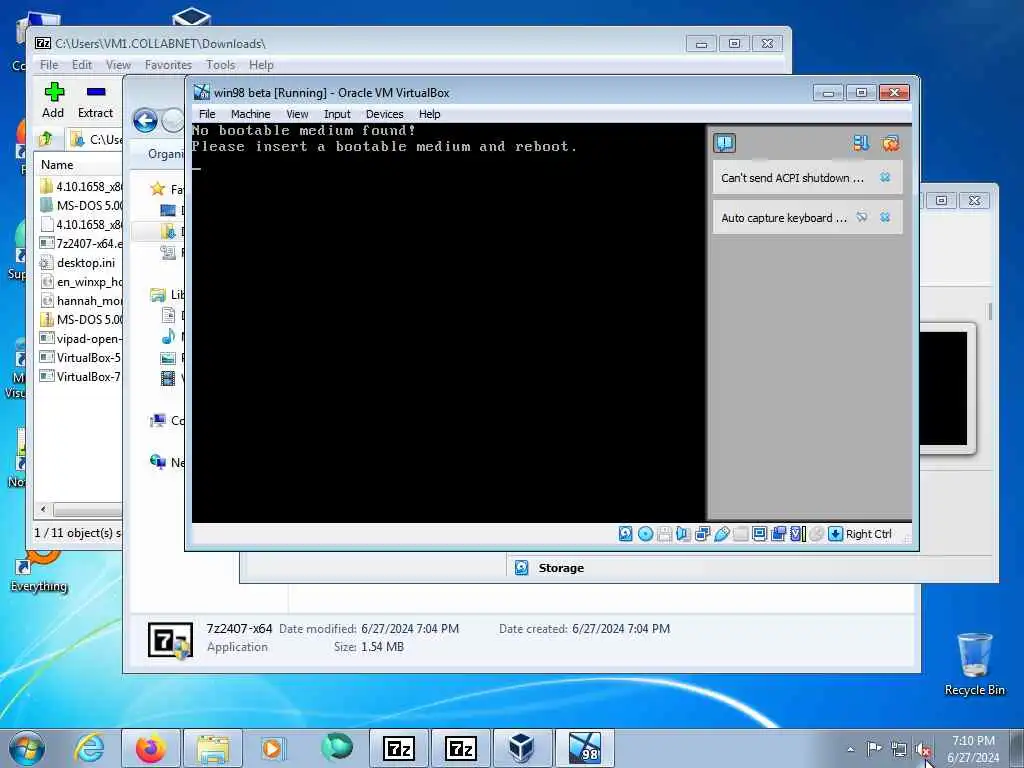Click the delete finished notifications icon
1024x768 pixels.
point(890,143)
